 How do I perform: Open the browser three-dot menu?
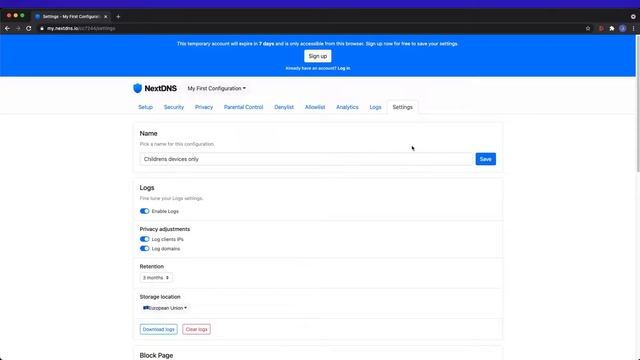click(633, 28)
